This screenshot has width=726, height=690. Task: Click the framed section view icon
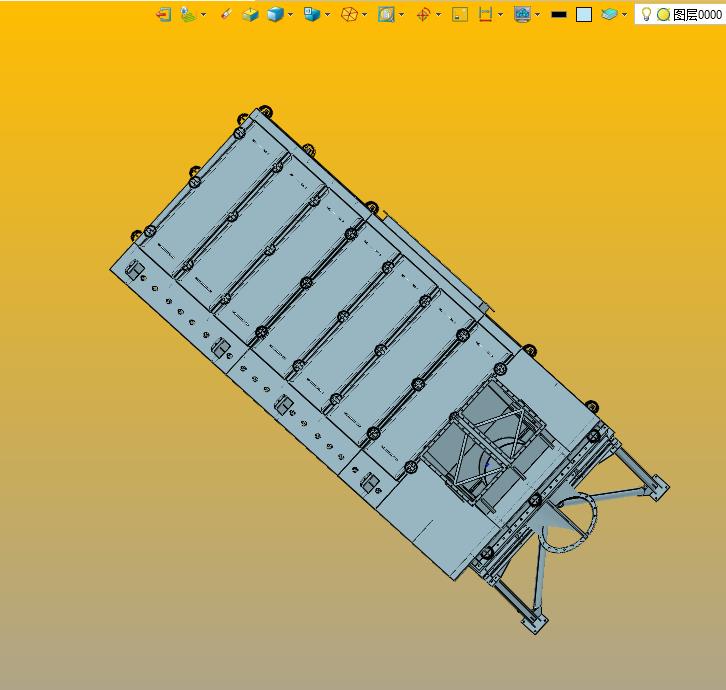pos(386,15)
